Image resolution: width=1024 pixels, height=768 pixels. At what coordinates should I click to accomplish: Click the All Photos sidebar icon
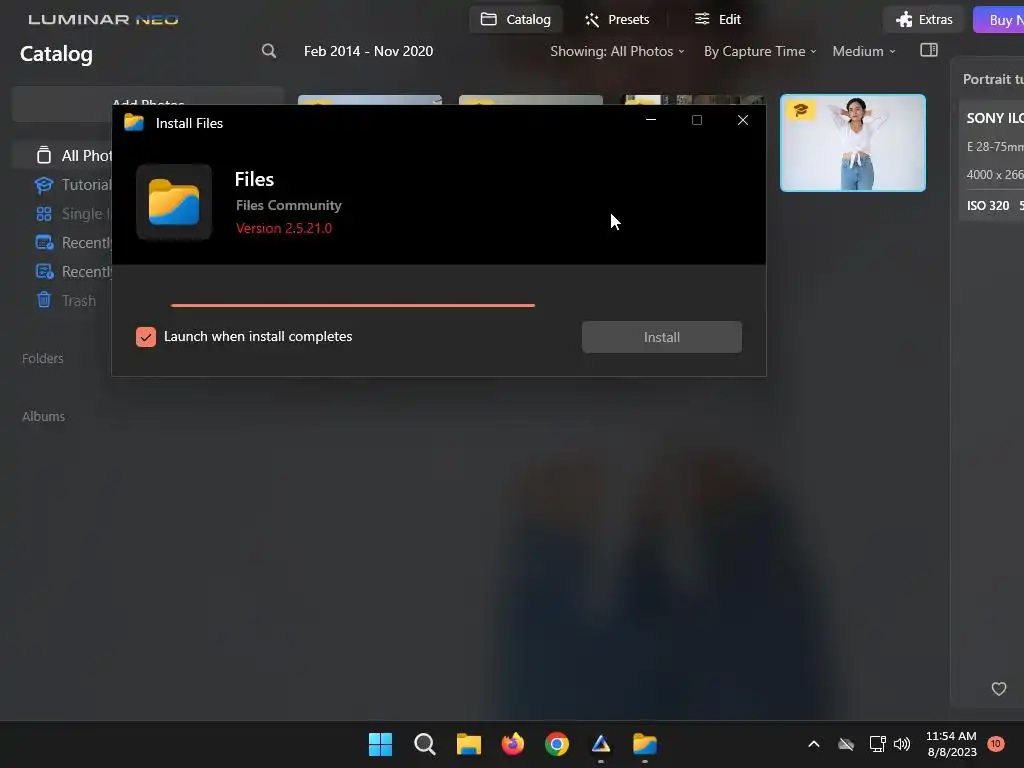(44, 155)
